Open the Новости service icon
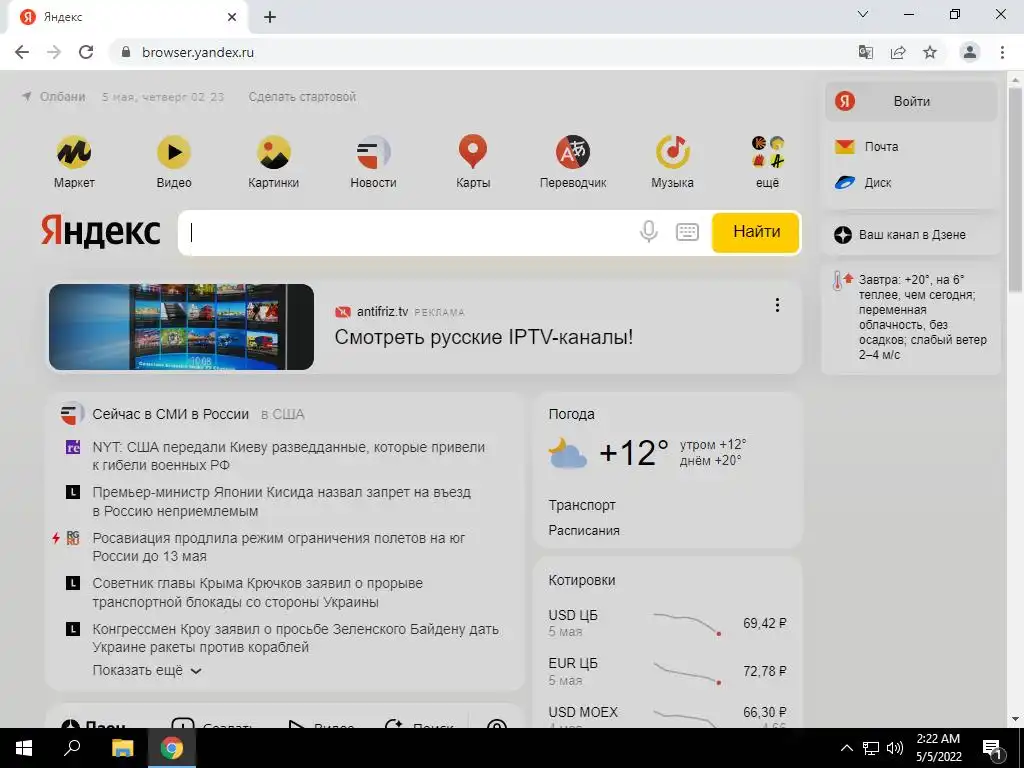The width and height of the screenshot is (1024, 768). point(373,152)
